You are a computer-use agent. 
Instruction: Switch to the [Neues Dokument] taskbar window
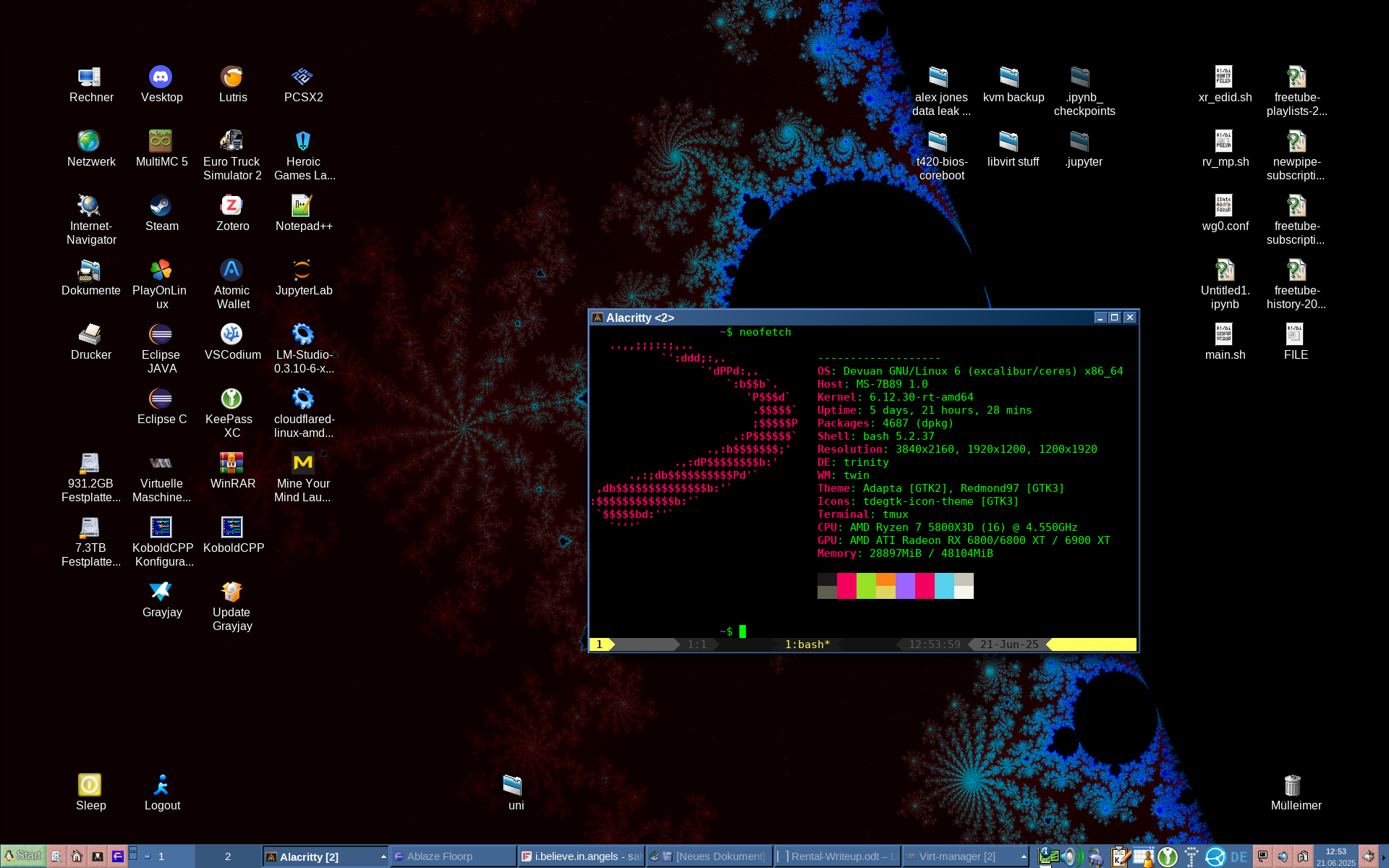tap(709, 856)
